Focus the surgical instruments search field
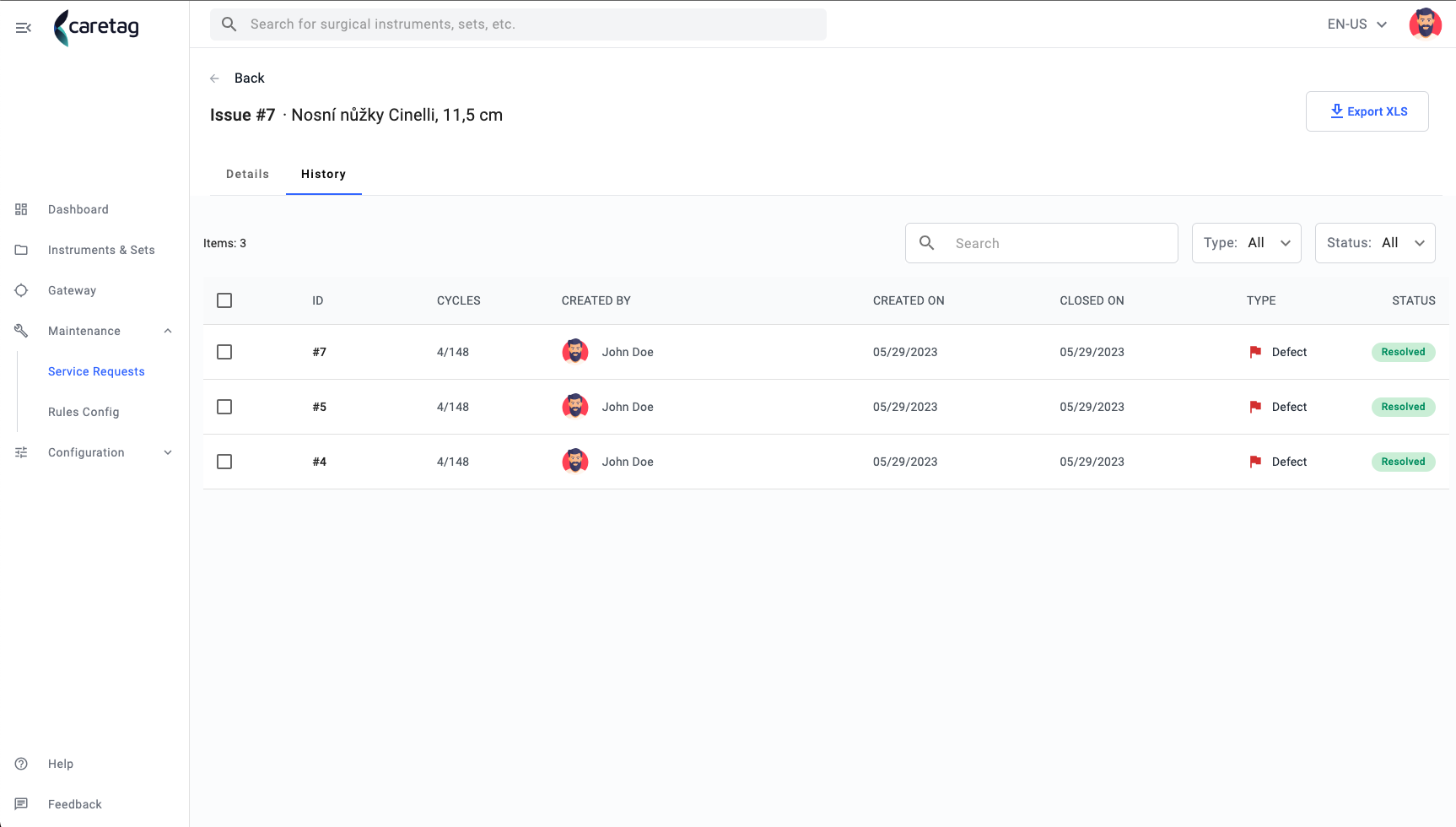Viewport: 1456px width, 827px height. (518, 24)
